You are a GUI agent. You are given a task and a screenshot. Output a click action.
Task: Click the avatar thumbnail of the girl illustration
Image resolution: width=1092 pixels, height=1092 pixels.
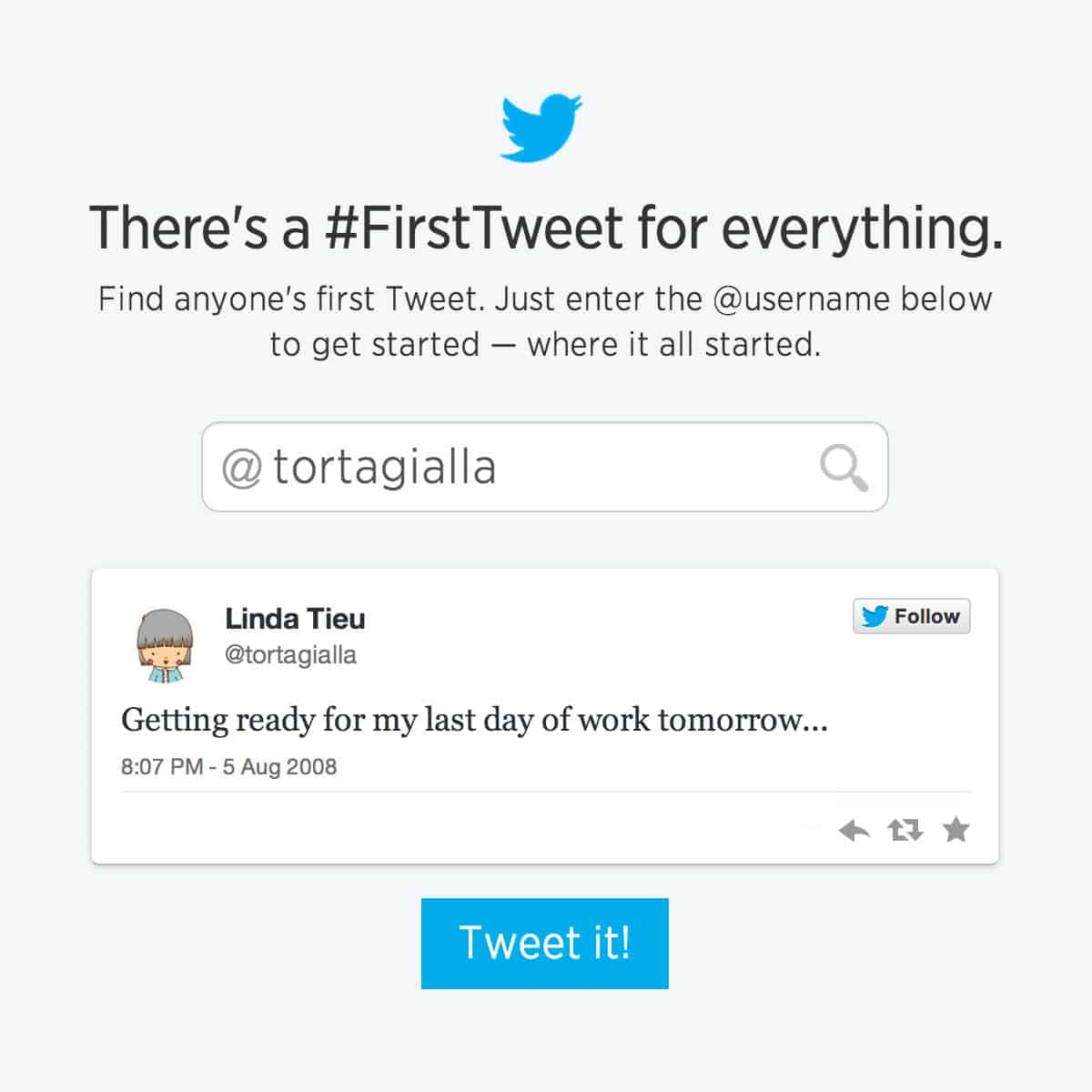click(167, 645)
